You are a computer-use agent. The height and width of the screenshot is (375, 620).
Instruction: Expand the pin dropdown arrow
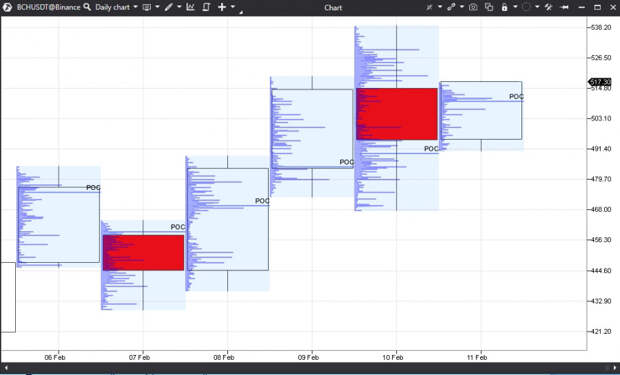[440, 7]
